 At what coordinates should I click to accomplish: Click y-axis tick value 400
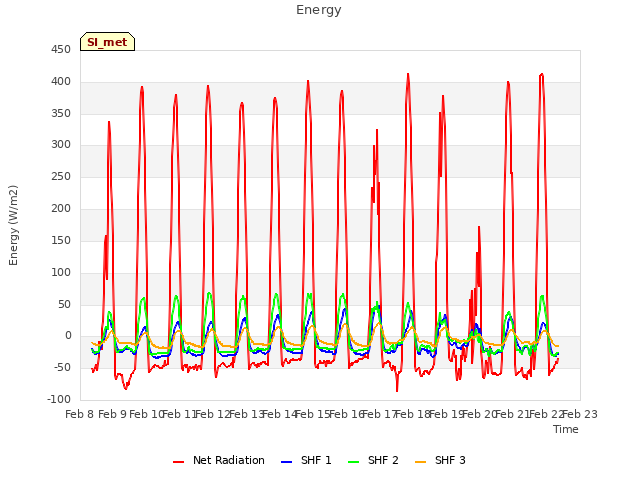coord(61,82)
